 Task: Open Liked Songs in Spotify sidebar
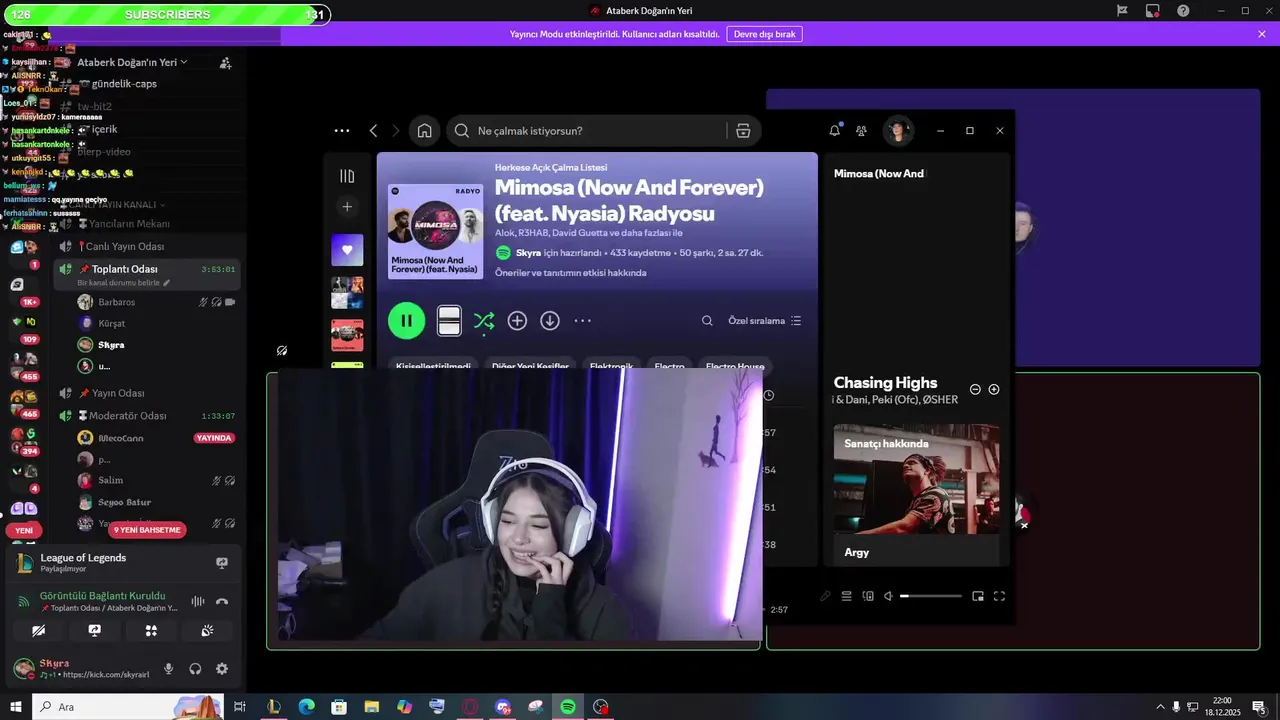click(x=347, y=250)
